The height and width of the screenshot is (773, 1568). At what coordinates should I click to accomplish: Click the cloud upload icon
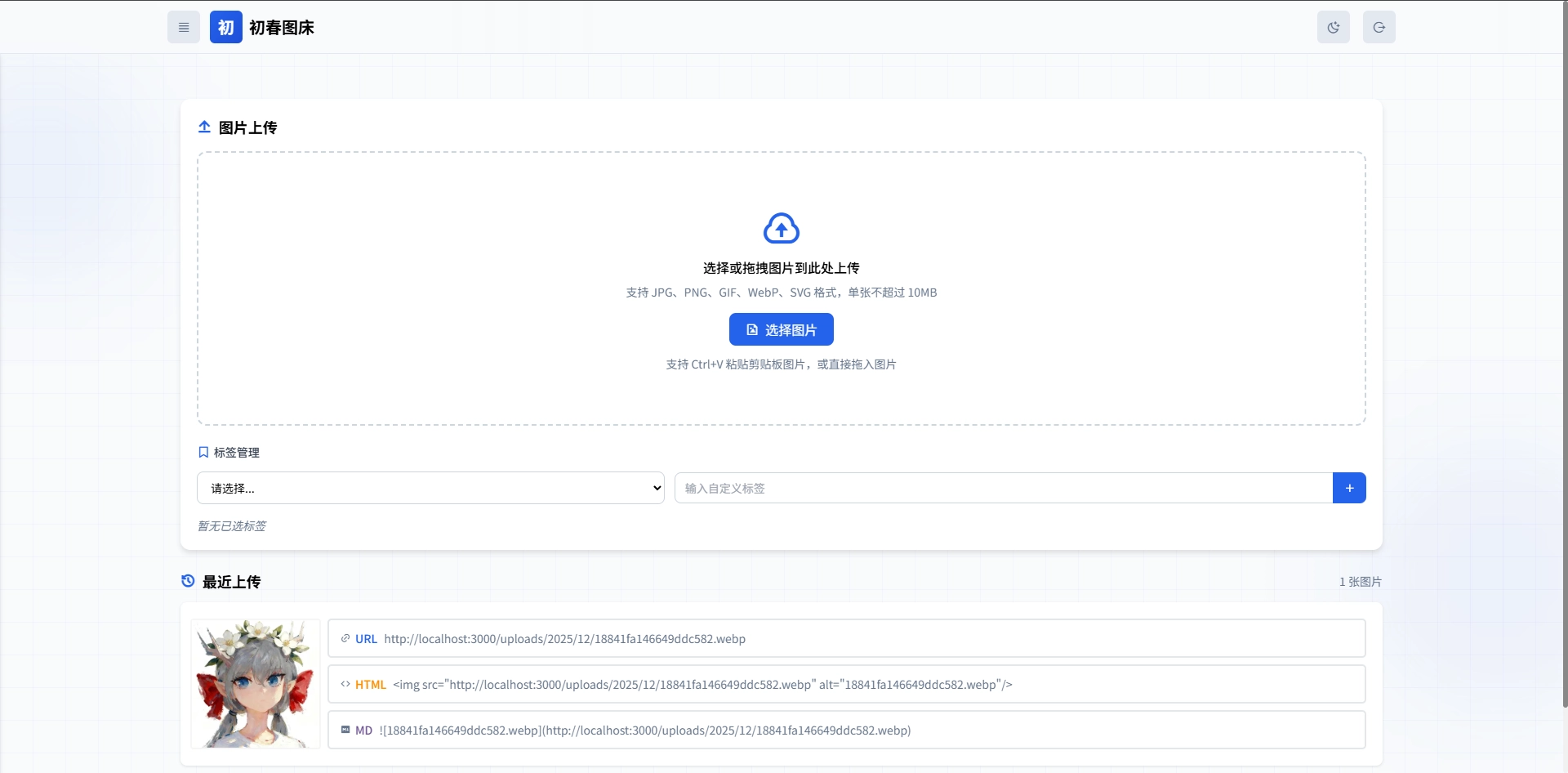click(781, 229)
